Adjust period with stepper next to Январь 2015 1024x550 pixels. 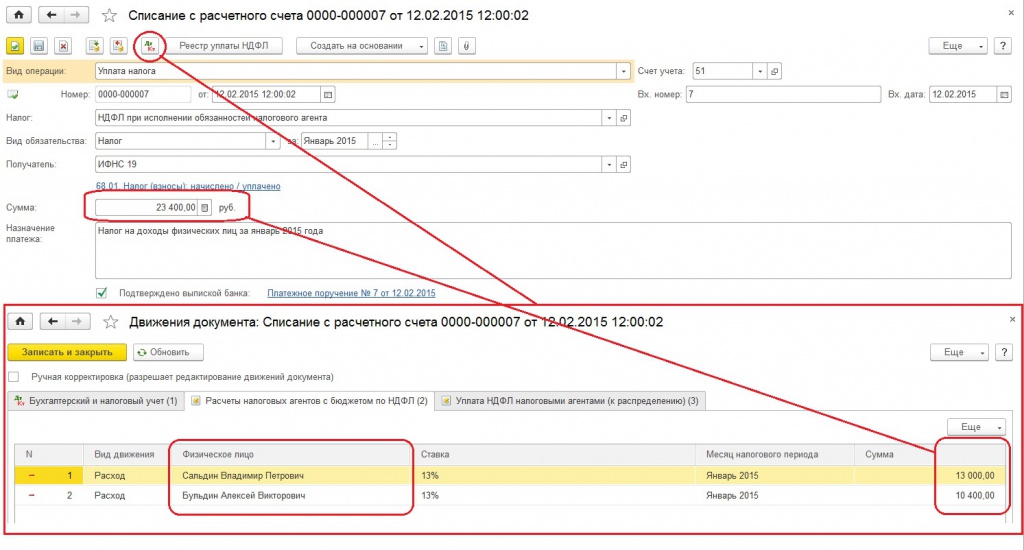click(390, 141)
